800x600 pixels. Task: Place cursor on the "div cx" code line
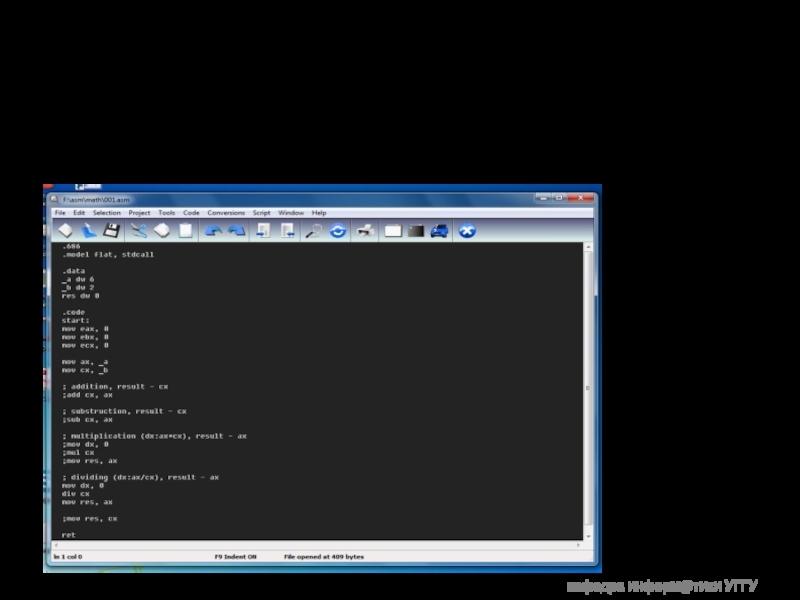76,494
